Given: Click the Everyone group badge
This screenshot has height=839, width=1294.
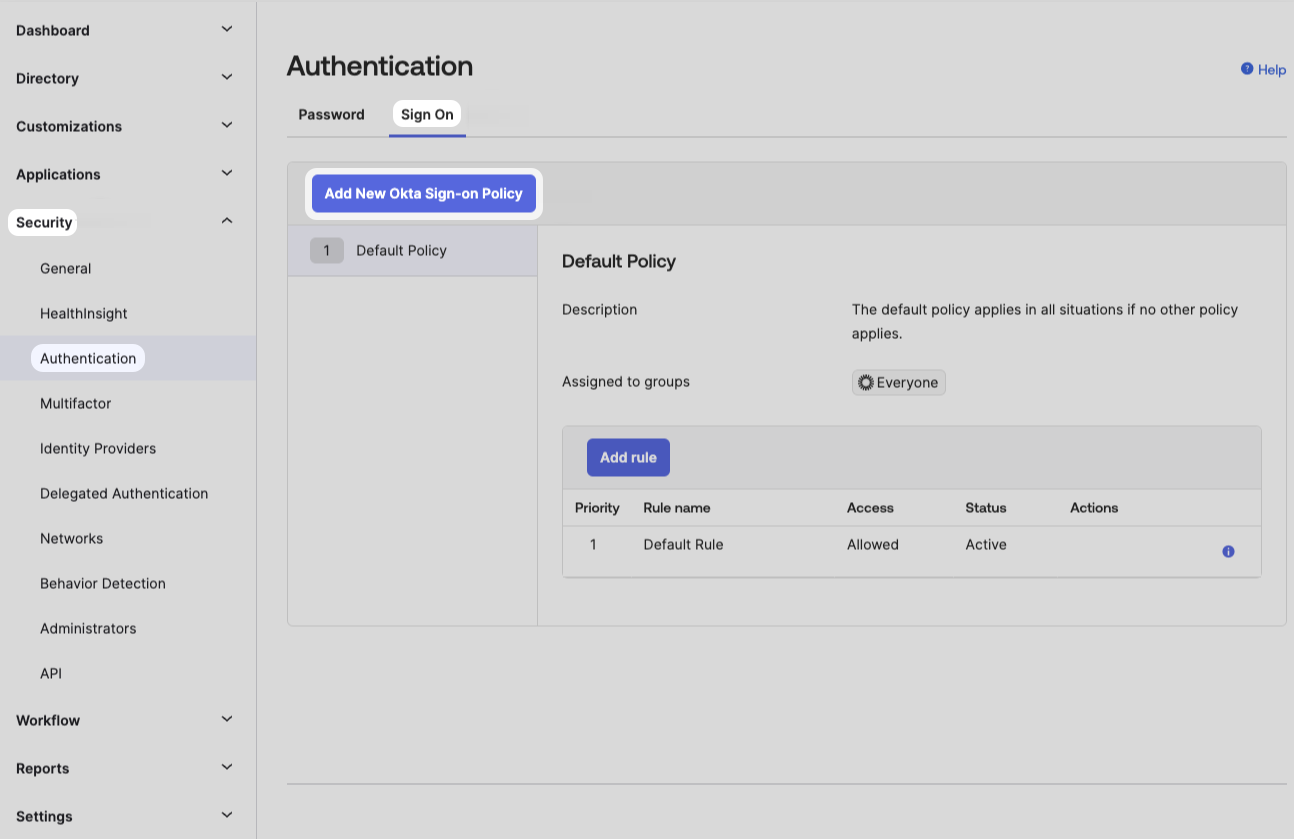Looking at the screenshot, I should pos(899,382).
